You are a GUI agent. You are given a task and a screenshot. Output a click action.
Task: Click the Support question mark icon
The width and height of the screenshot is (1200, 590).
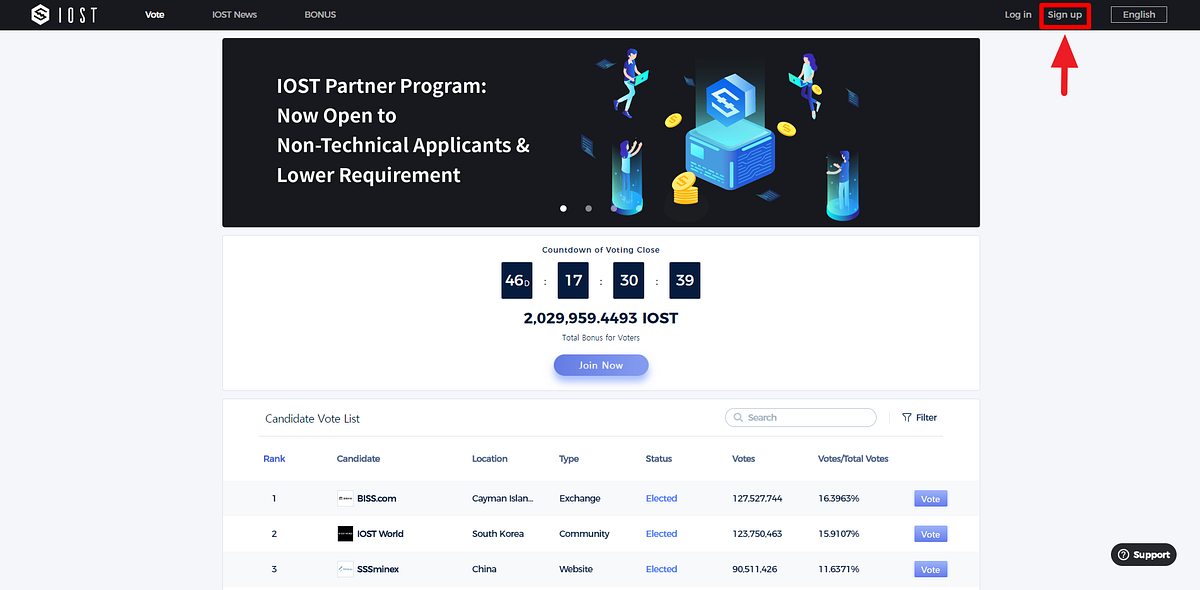[x=1123, y=555]
